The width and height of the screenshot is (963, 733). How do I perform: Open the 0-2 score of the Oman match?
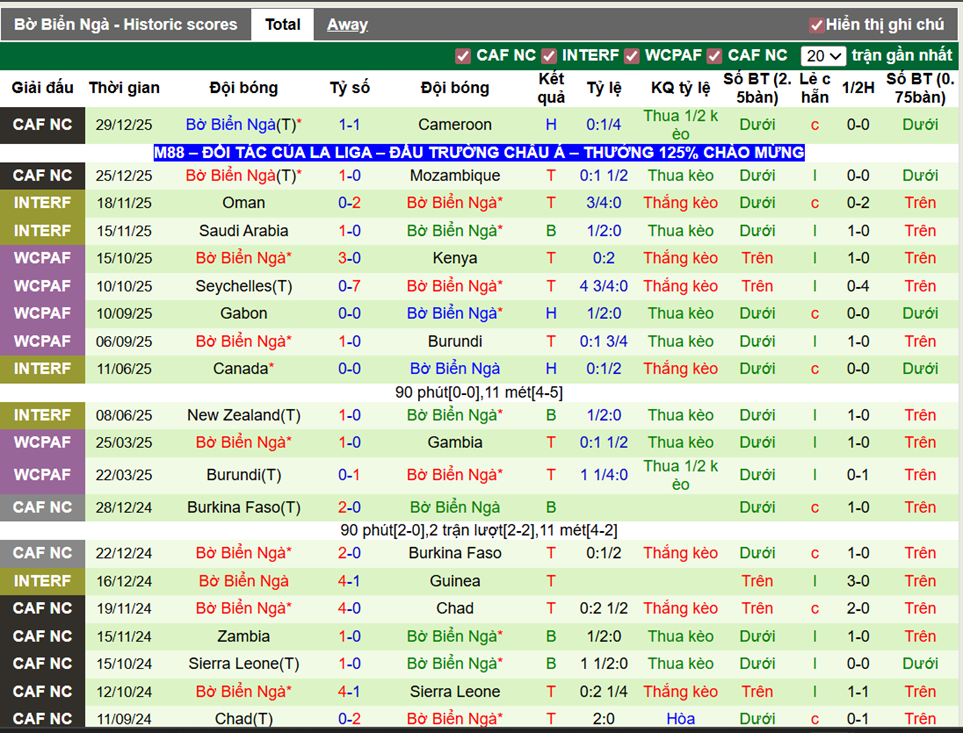(349, 203)
